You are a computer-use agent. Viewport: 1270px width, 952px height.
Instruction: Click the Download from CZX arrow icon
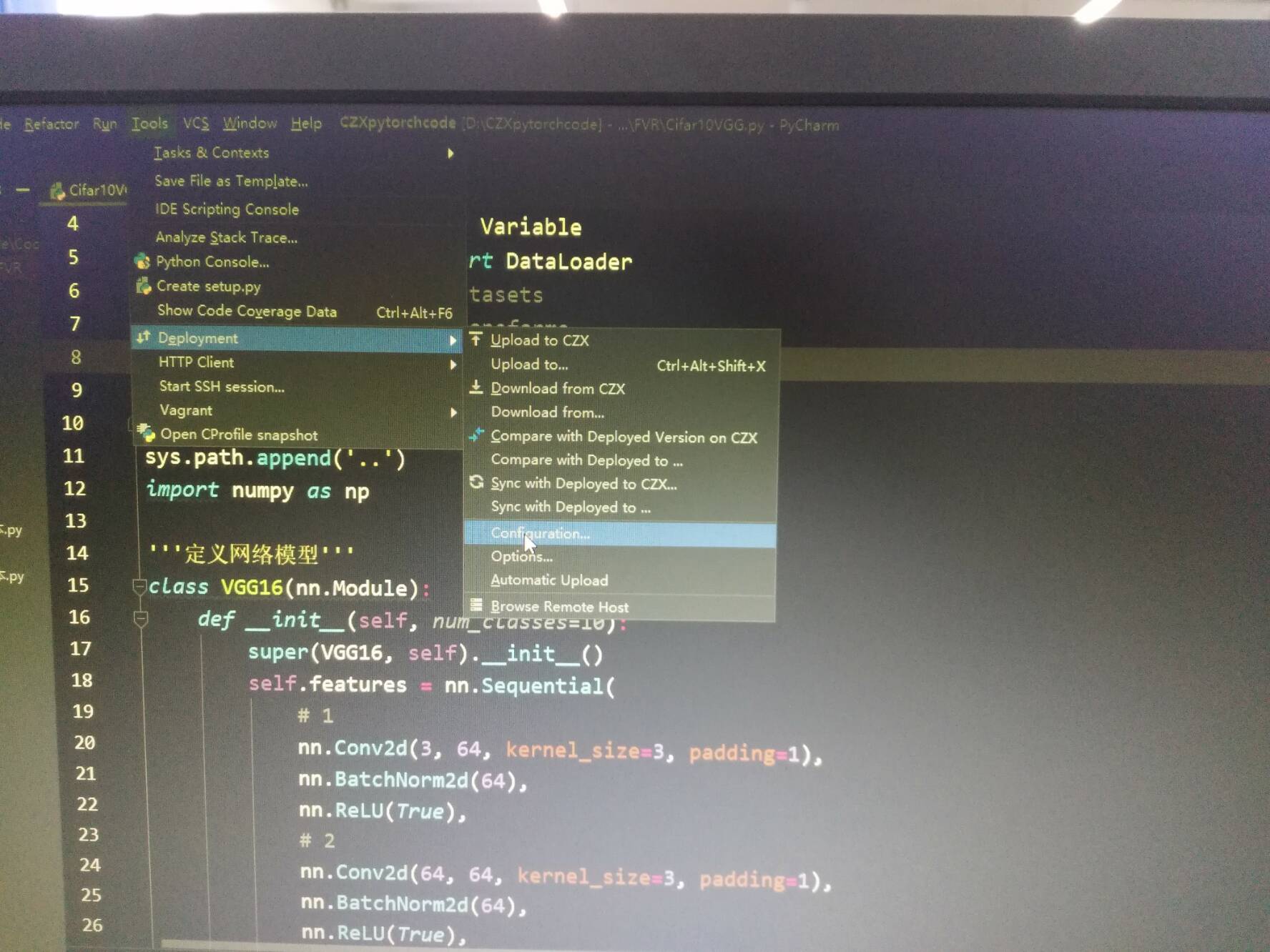[x=476, y=387]
